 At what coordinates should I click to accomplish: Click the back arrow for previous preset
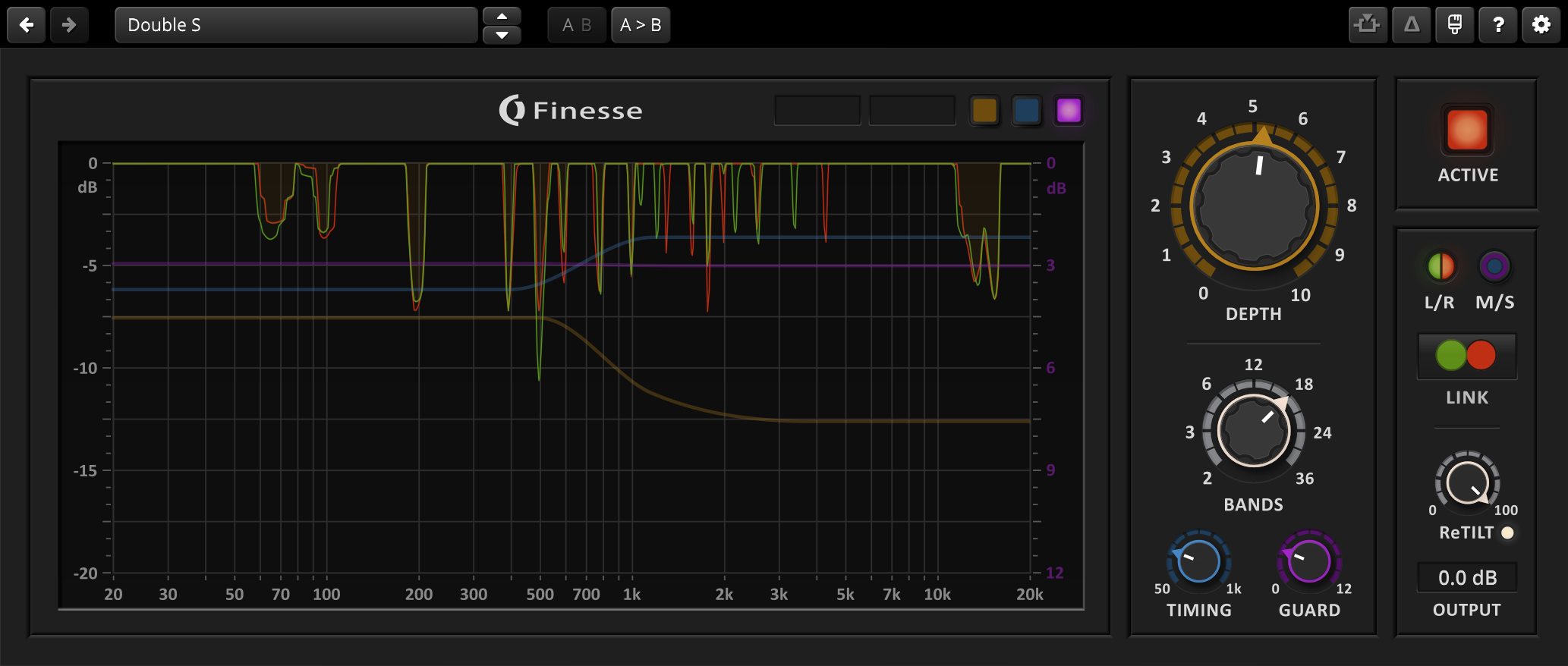click(27, 25)
